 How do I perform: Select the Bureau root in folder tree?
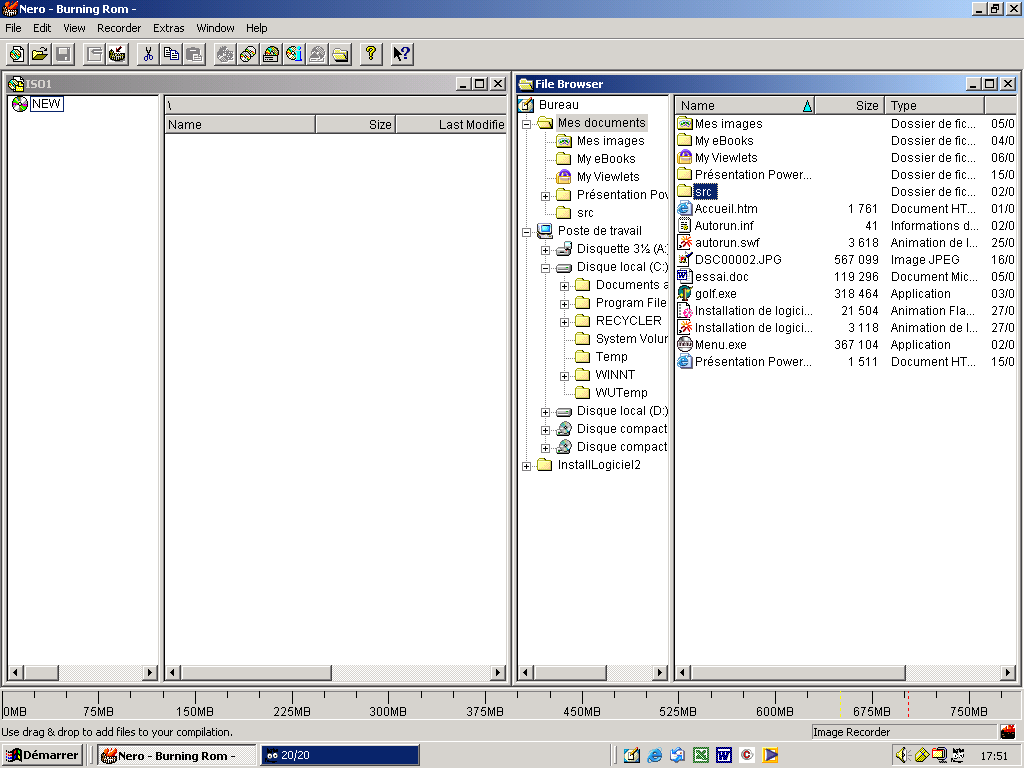[x=558, y=104]
